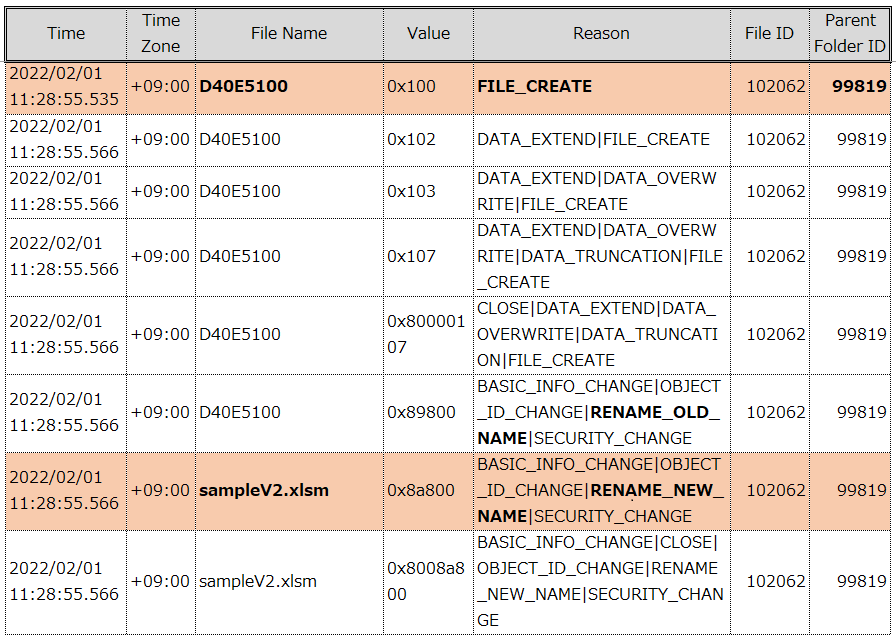
Task: Click the reason in the 0x8a800 row
Action: click(601, 491)
